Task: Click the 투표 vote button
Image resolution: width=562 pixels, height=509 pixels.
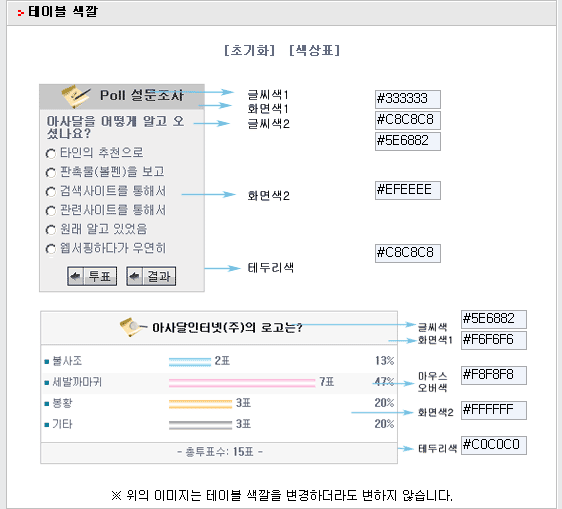Action: pos(92,276)
